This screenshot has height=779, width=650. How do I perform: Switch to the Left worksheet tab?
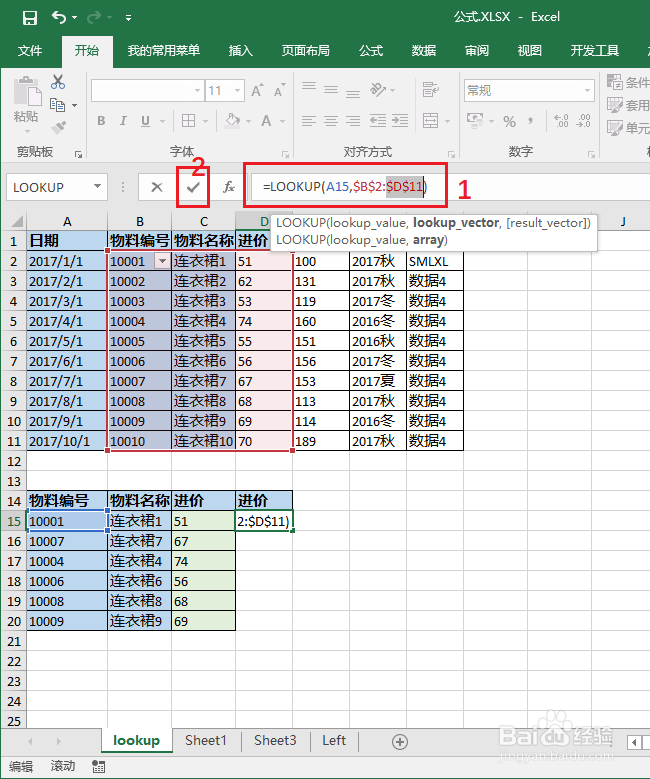tap(334, 740)
